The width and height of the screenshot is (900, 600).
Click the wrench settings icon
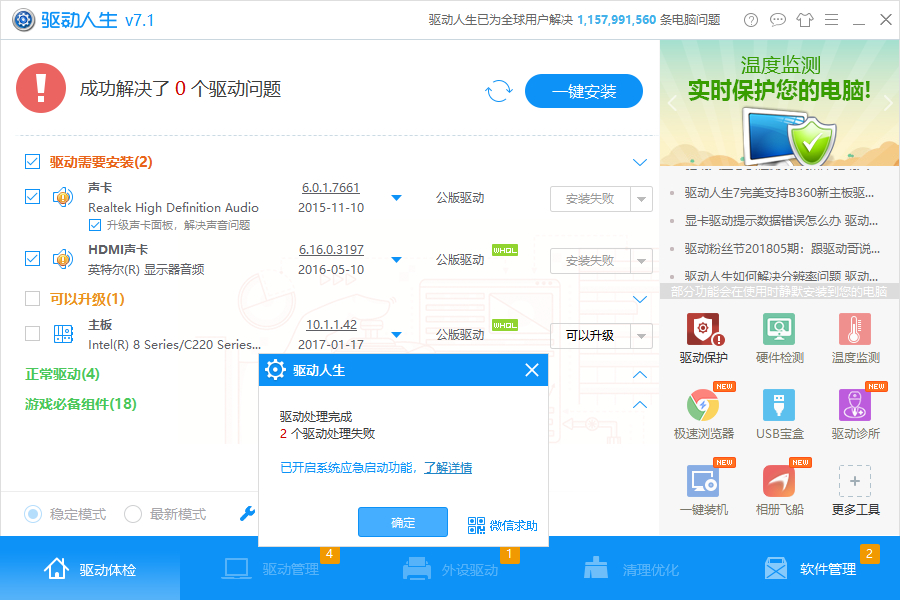(247, 513)
